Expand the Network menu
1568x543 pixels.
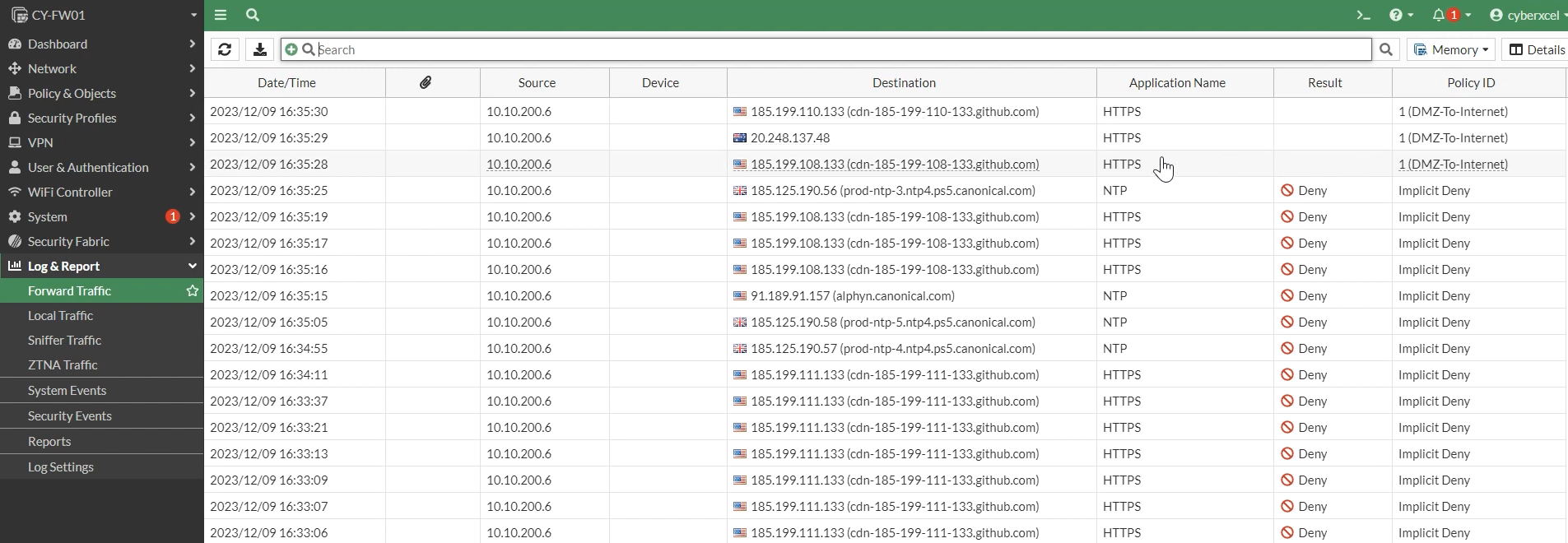coord(102,68)
